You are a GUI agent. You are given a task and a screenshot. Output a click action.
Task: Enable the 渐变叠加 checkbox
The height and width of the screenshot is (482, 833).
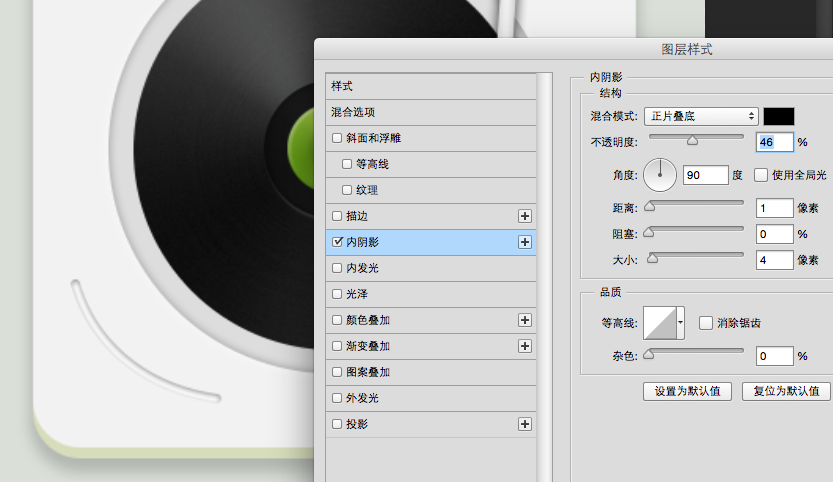pyautogui.click(x=337, y=346)
